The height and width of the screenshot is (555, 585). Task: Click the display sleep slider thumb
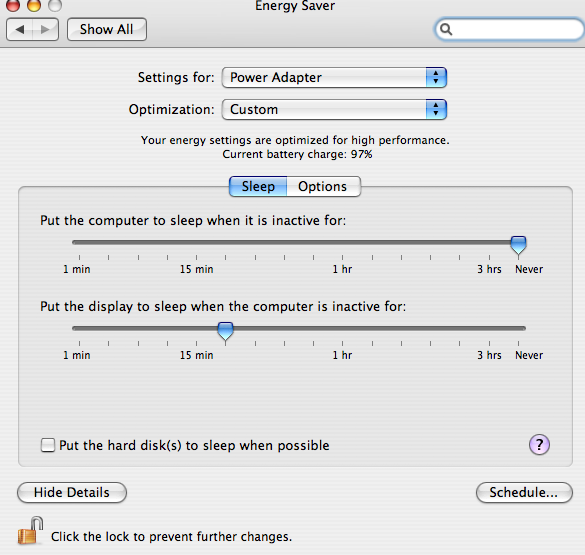click(x=225, y=331)
